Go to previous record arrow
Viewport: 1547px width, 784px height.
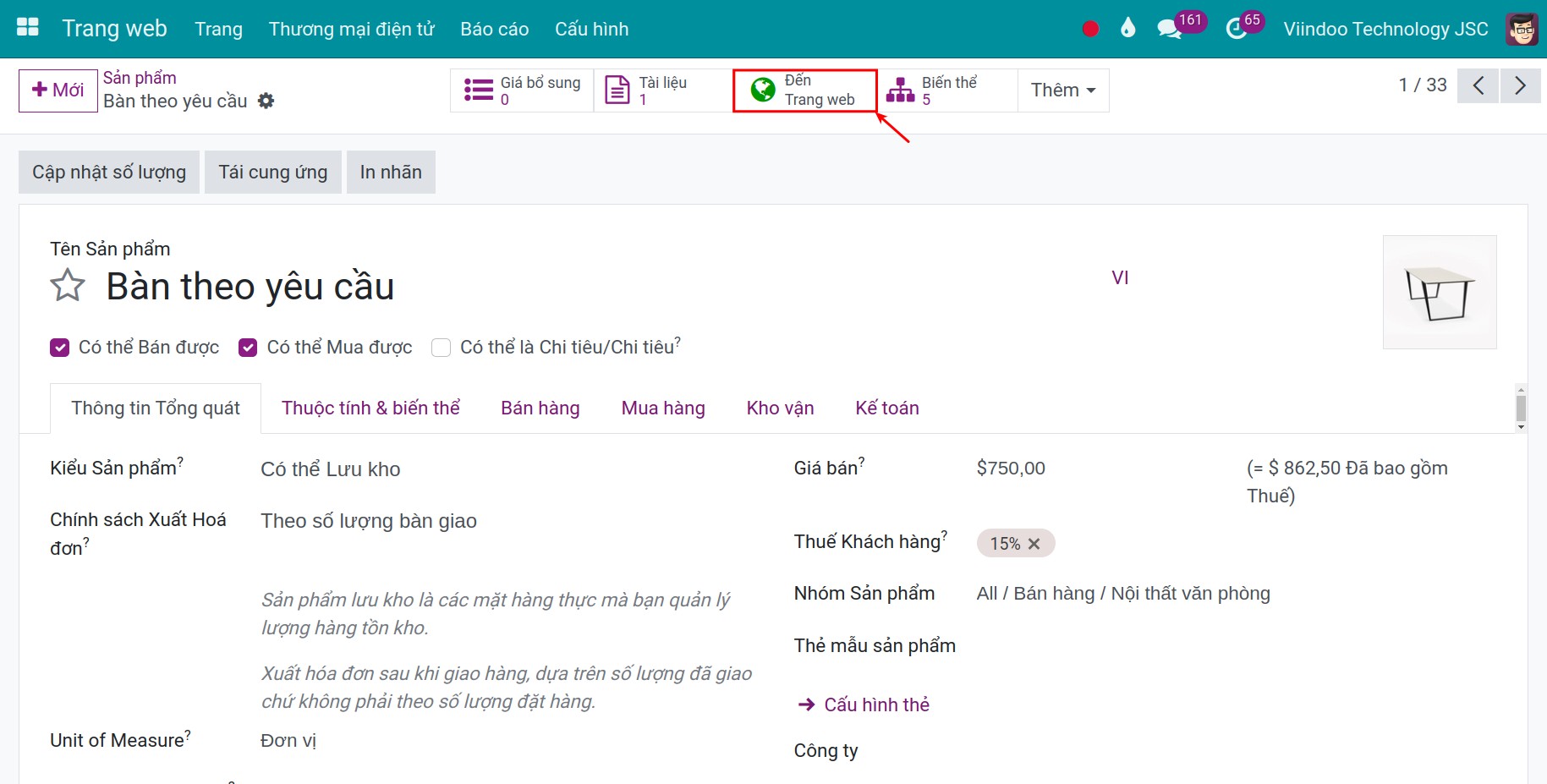pos(1478,85)
